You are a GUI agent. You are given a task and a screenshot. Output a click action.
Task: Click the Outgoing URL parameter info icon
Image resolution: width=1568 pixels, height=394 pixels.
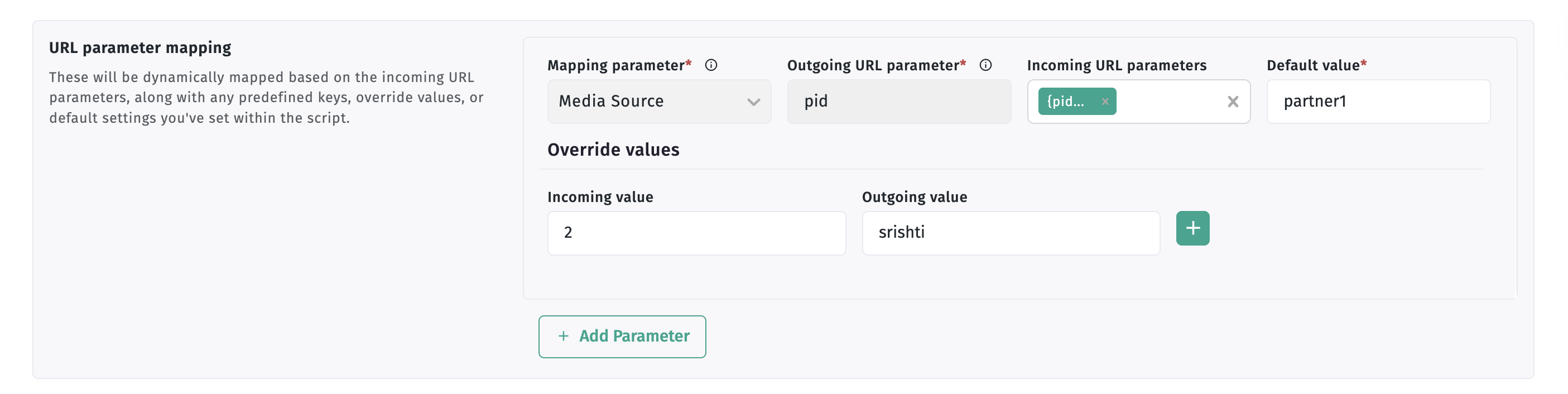tap(985, 65)
